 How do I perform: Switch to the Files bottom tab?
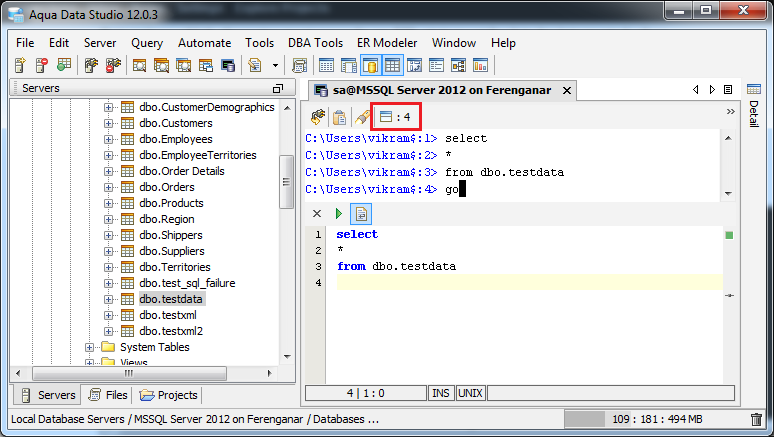[x=108, y=395]
